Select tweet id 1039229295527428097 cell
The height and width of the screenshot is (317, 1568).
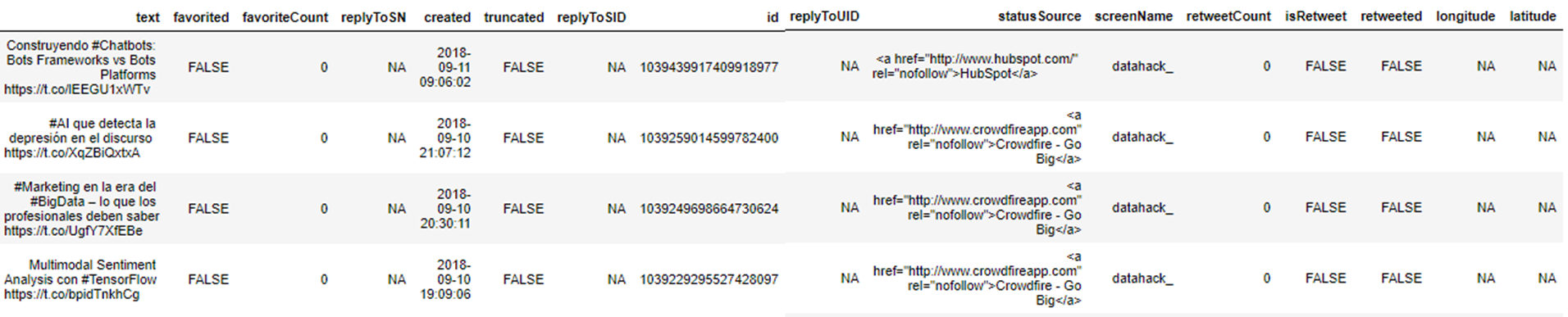(709, 279)
